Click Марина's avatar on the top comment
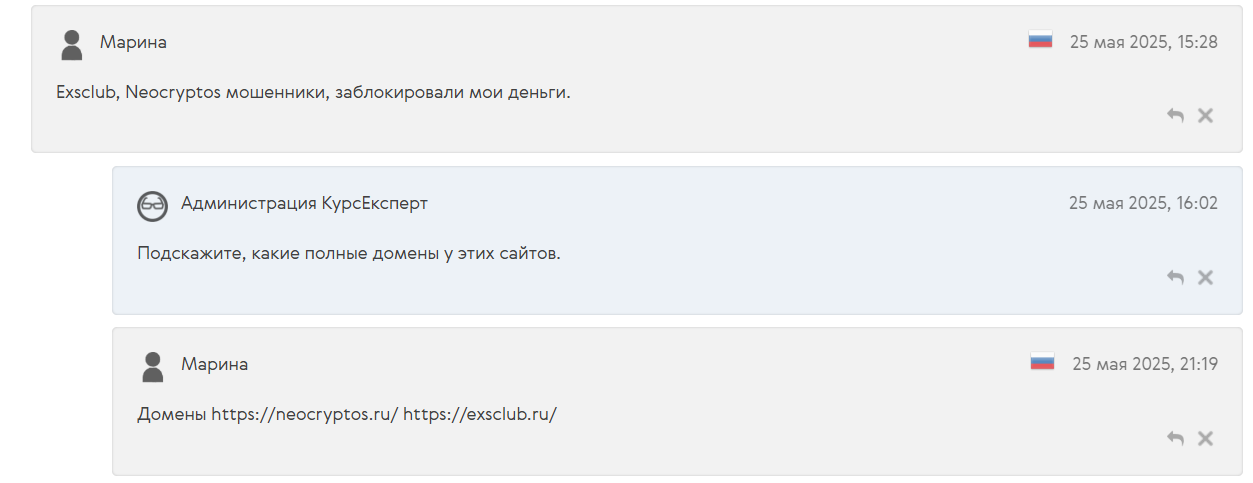This screenshot has width=1253, height=483. click(71, 45)
